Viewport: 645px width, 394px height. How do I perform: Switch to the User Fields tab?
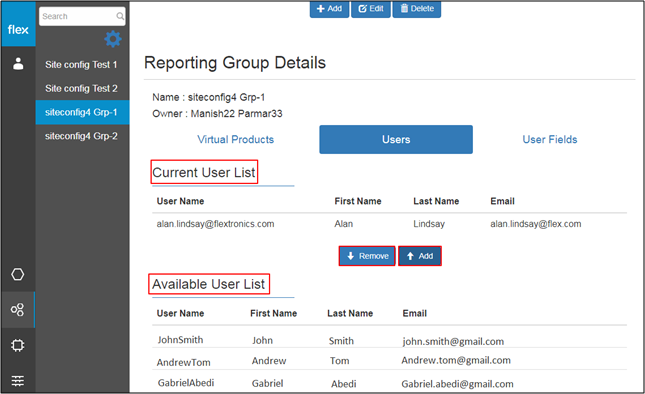coord(550,139)
